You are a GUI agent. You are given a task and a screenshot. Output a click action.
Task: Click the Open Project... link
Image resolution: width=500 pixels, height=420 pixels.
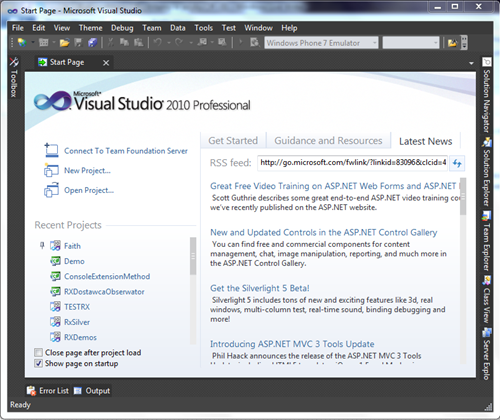[x=89, y=190]
